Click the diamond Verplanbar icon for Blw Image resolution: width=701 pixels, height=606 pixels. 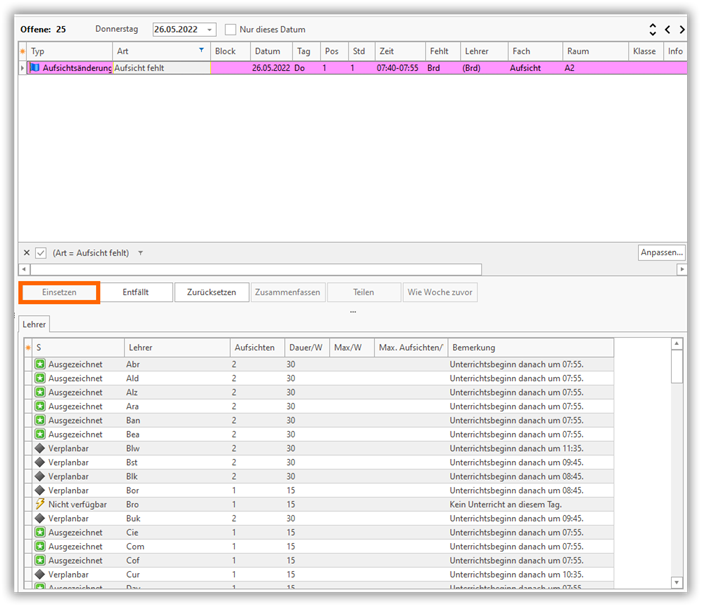40,449
